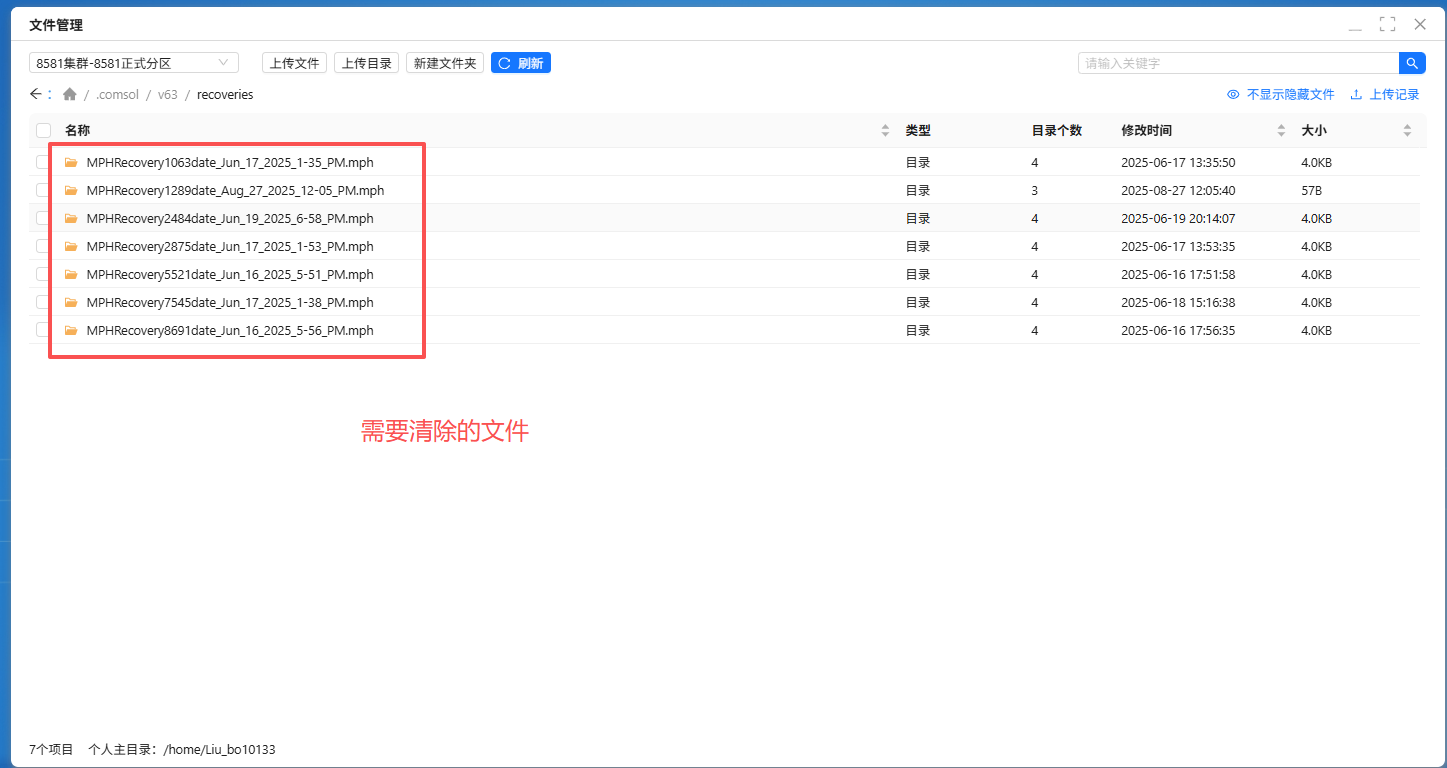1447x768 pixels.
Task: Click the 新建文件夹 button
Action: [x=444, y=63]
